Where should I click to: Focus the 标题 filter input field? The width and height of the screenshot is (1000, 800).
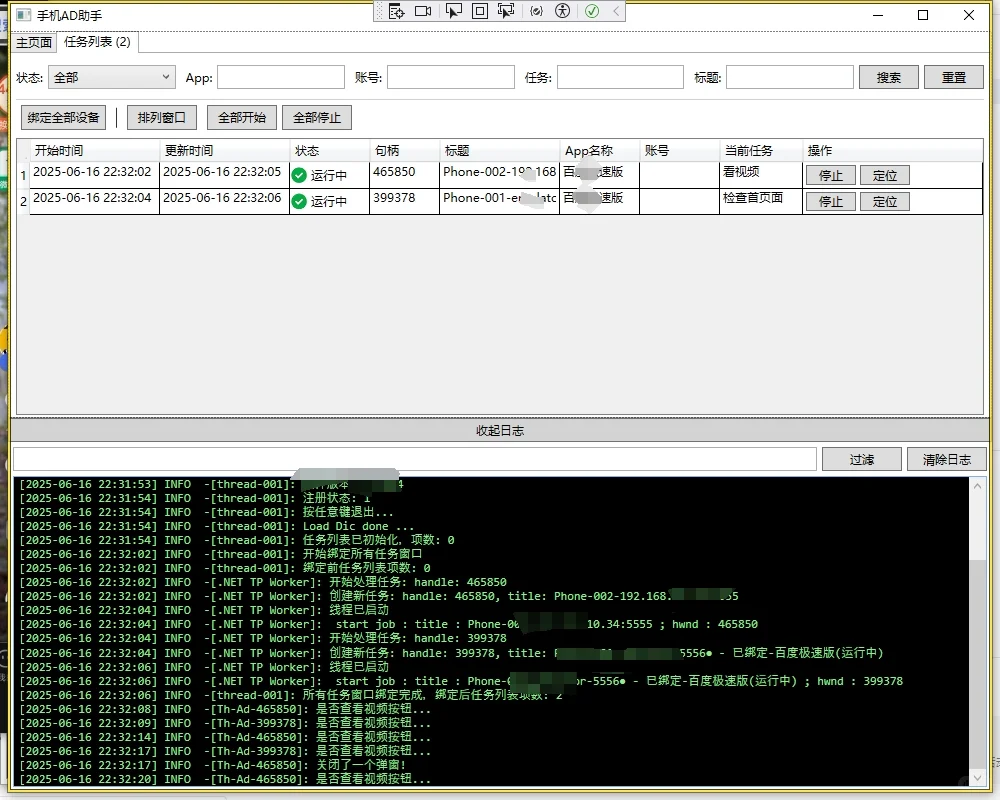790,77
